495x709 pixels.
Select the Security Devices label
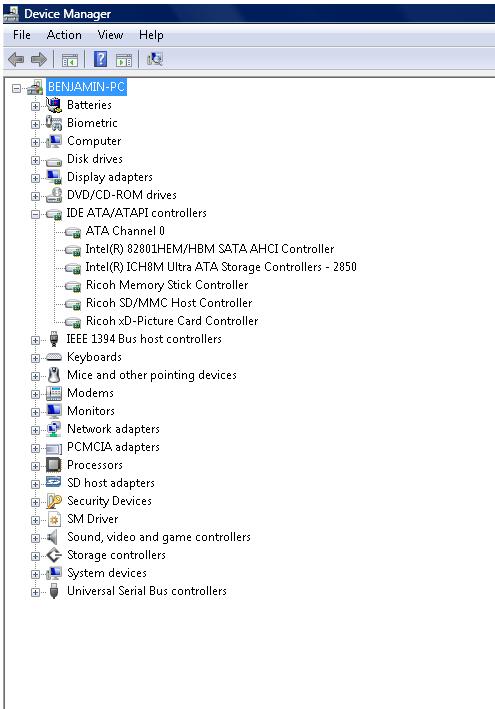(x=109, y=501)
